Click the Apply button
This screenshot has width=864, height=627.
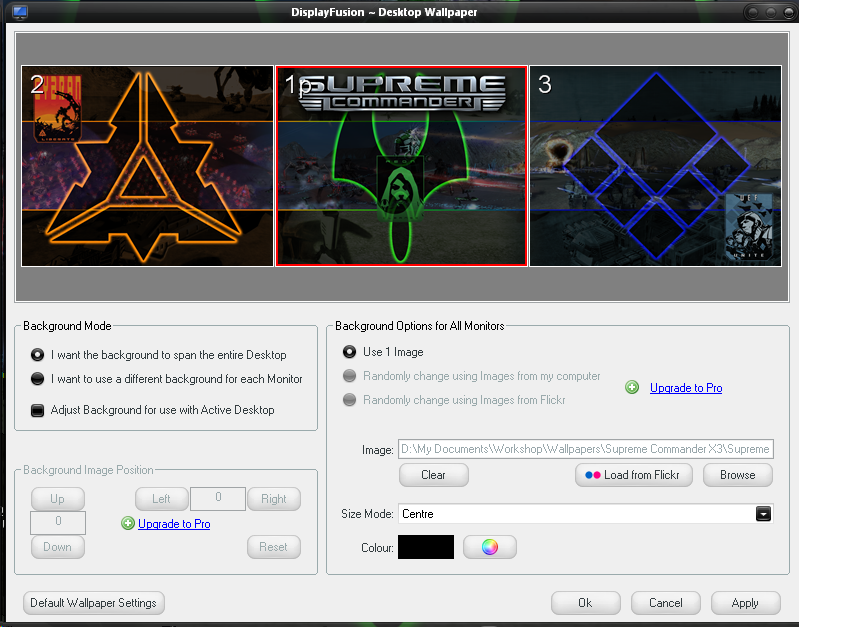coord(745,603)
